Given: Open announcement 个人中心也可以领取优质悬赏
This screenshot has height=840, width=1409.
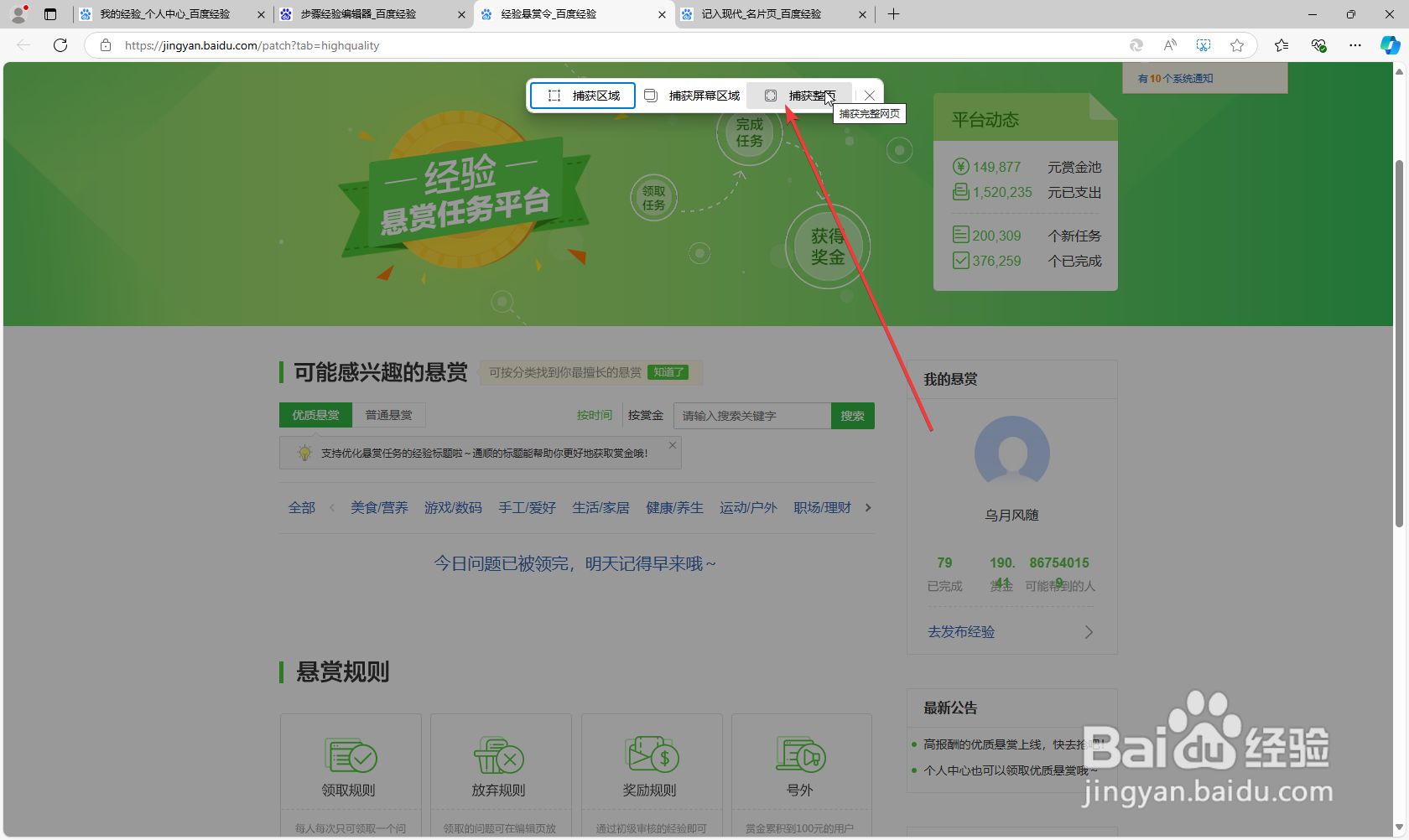Looking at the screenshot, I should (1010, 770).
